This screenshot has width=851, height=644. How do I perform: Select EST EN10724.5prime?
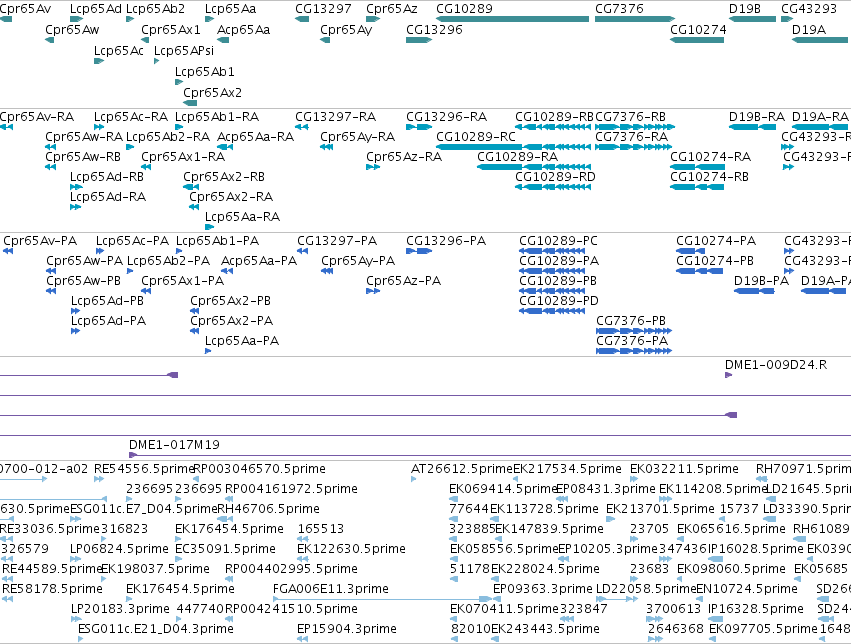pyautogui.click(x=747, y=589)
